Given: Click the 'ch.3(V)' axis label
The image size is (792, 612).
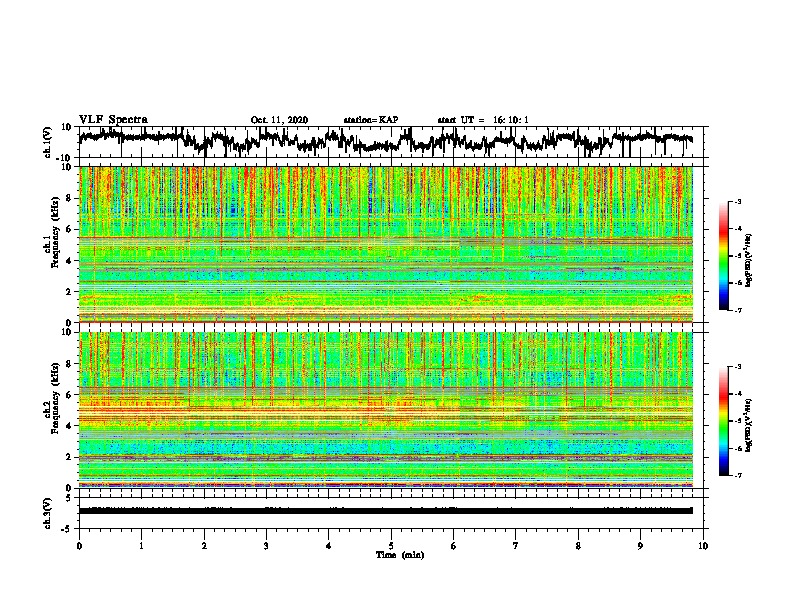Looking at the screenshot, I should (48, 513).
